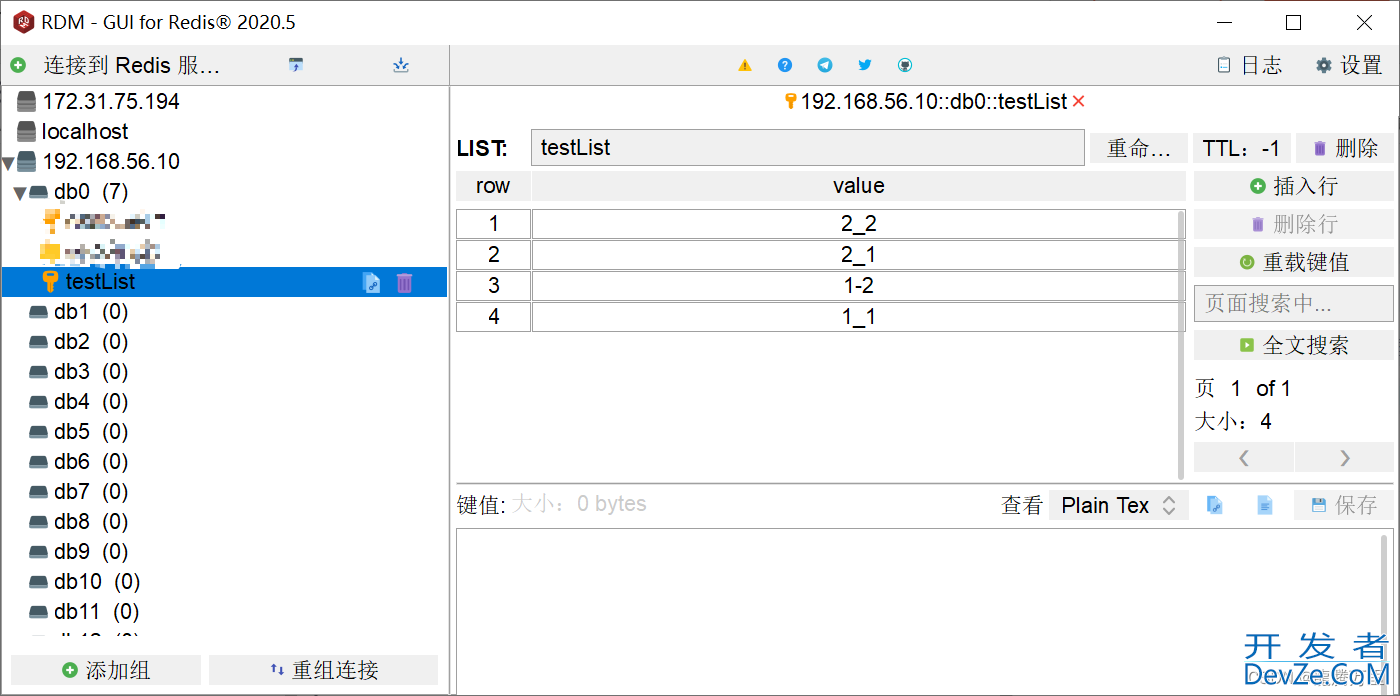
Task: Open database db6 (0)
Action: pos(90,462)
